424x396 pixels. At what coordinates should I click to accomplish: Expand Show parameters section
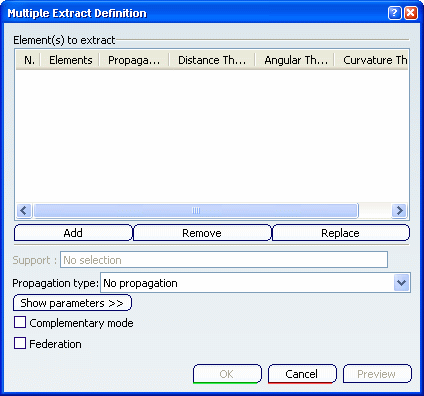[72, 303]
